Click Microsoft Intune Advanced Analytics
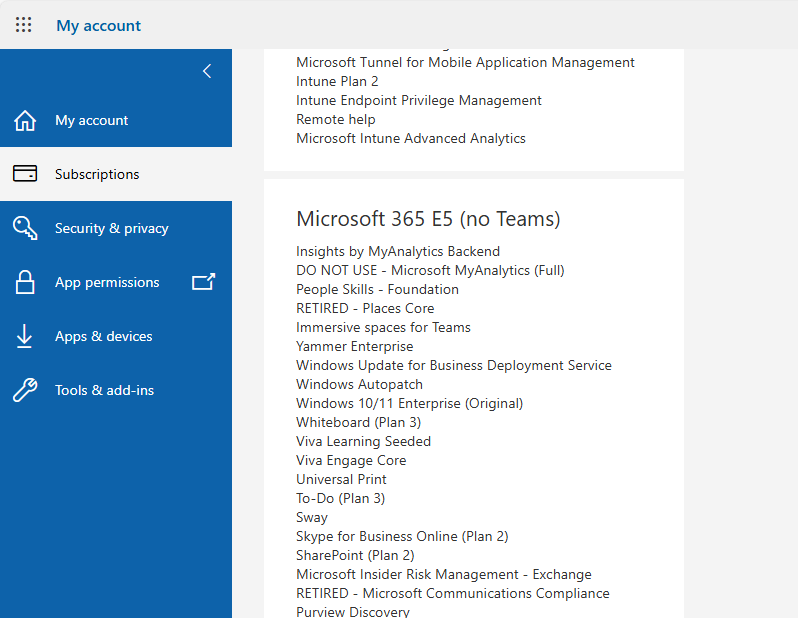Image resolution: width=798 pixels, height=618 pixels. click(411, 138)
